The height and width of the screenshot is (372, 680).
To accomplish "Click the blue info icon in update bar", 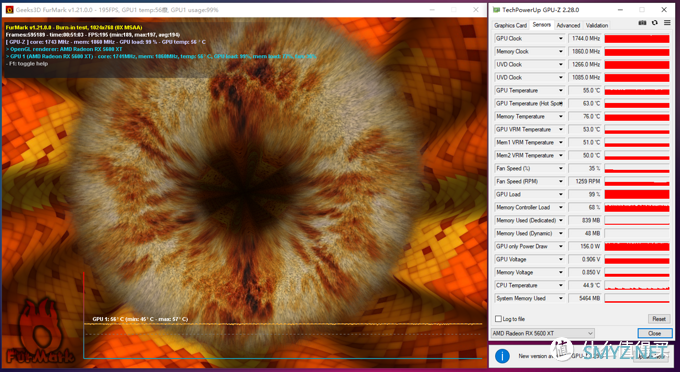I will click(x=502, y=356).
